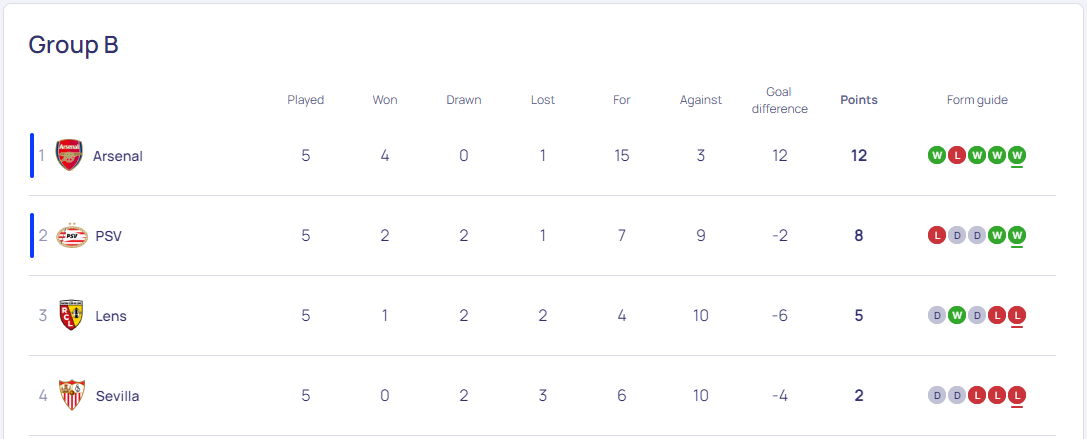Screen dimensions: 1087x439
Task: Click the Points column header
Action: 859,100
